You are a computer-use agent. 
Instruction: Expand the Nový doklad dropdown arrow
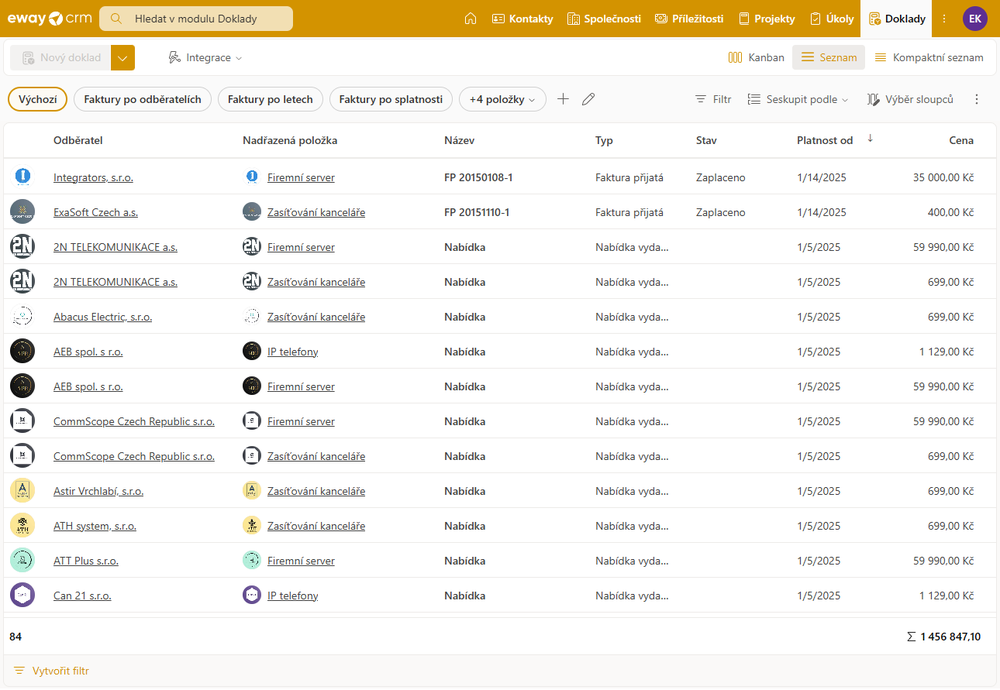pos(123,58)
